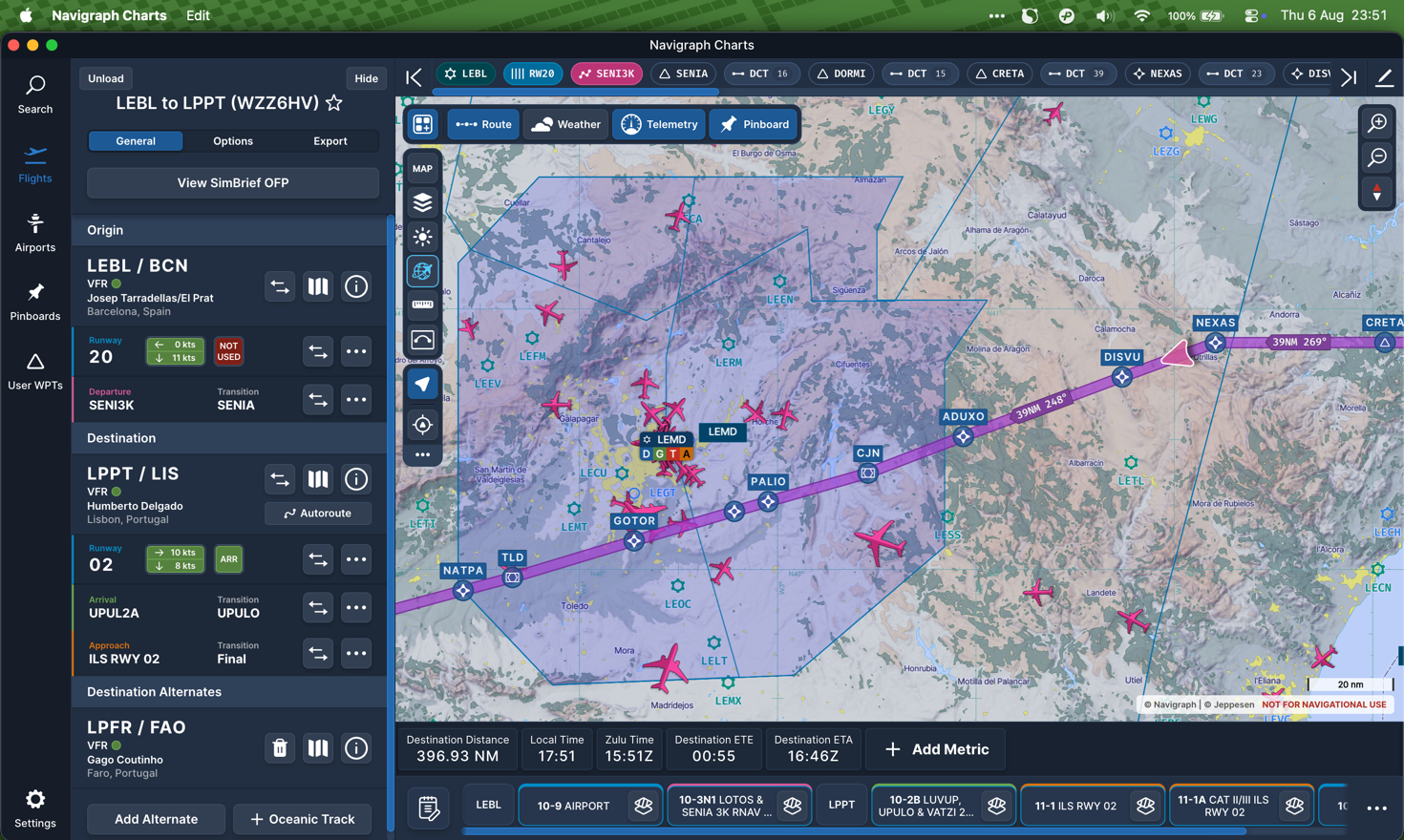The image size is (1404, 840).
Task: Open airport info for LEBL / BCN
Action: coord(356,286)
